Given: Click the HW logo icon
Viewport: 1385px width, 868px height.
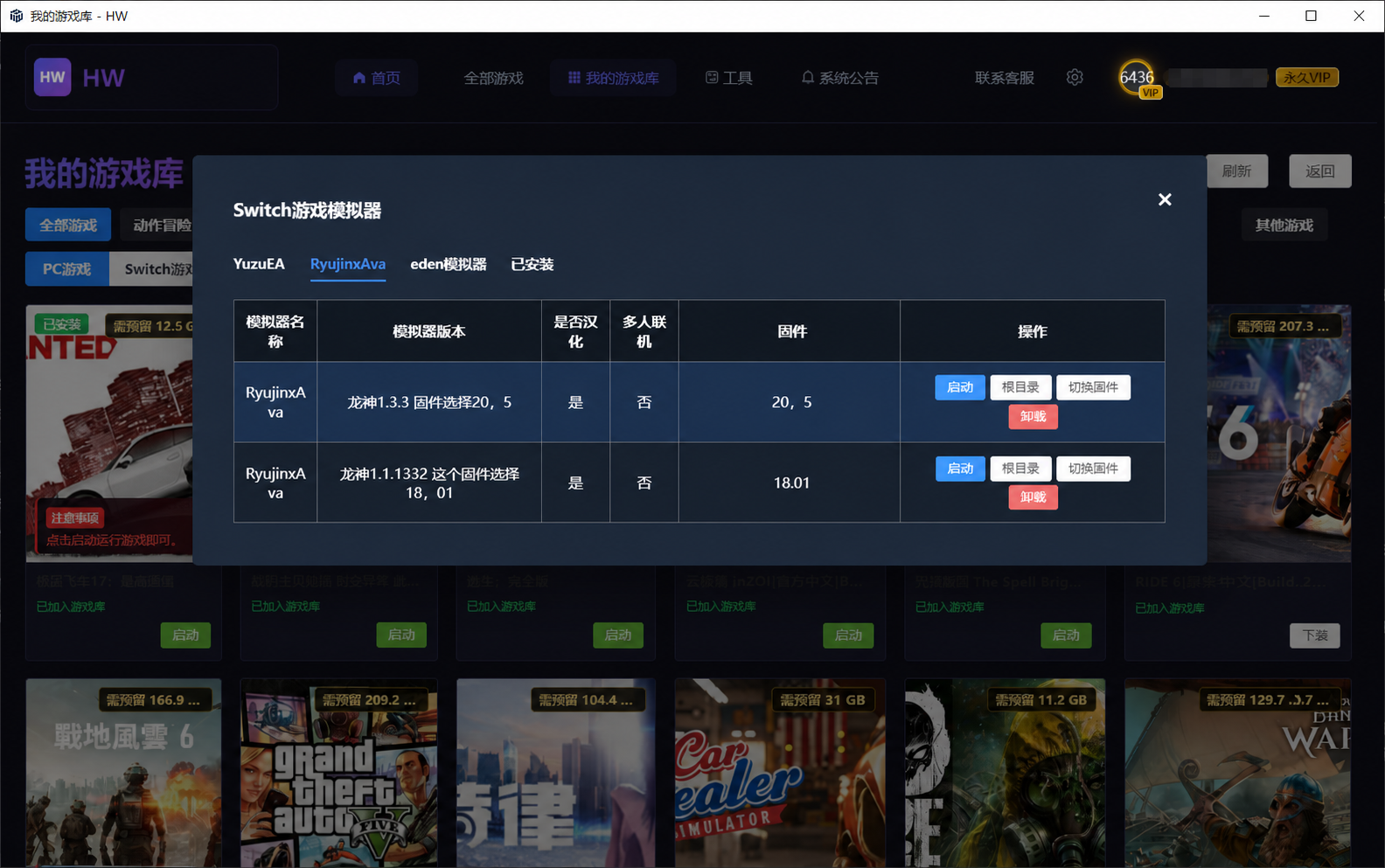Looking at the screenshot, I should (x=52, y=77).
